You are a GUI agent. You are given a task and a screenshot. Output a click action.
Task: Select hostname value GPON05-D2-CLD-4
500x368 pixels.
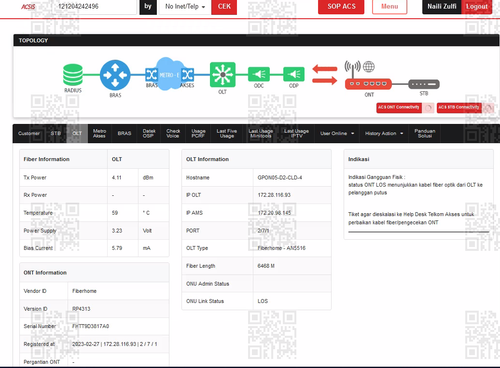(280, 178)
